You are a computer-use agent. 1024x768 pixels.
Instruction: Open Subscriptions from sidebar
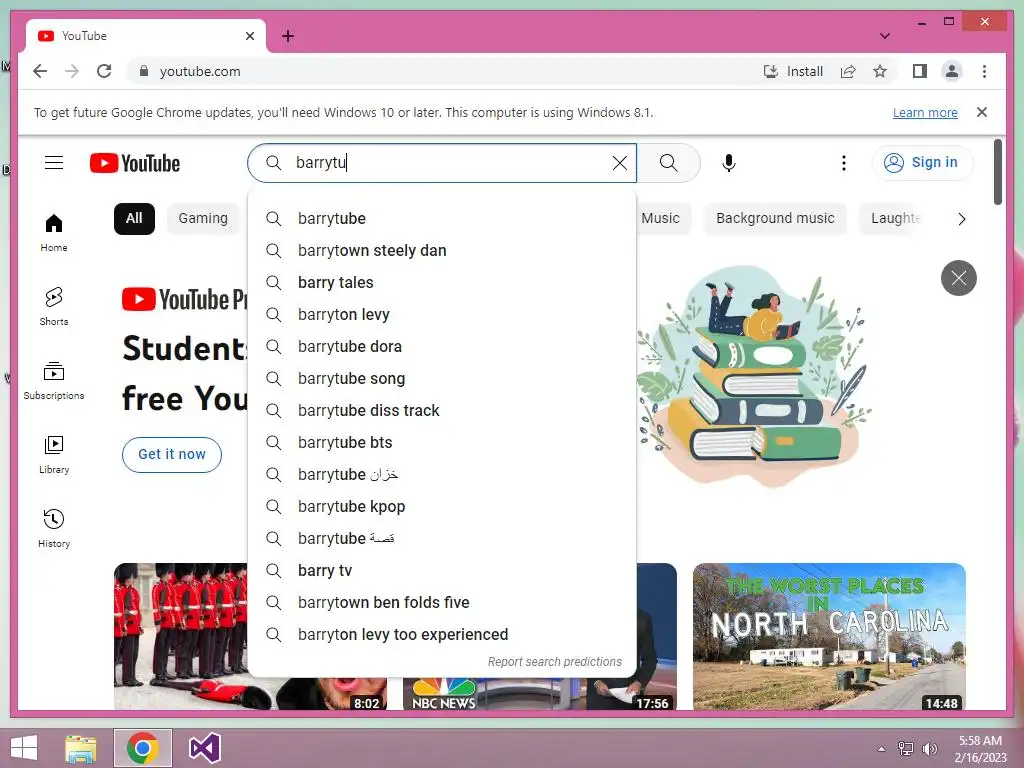(54, 381)
